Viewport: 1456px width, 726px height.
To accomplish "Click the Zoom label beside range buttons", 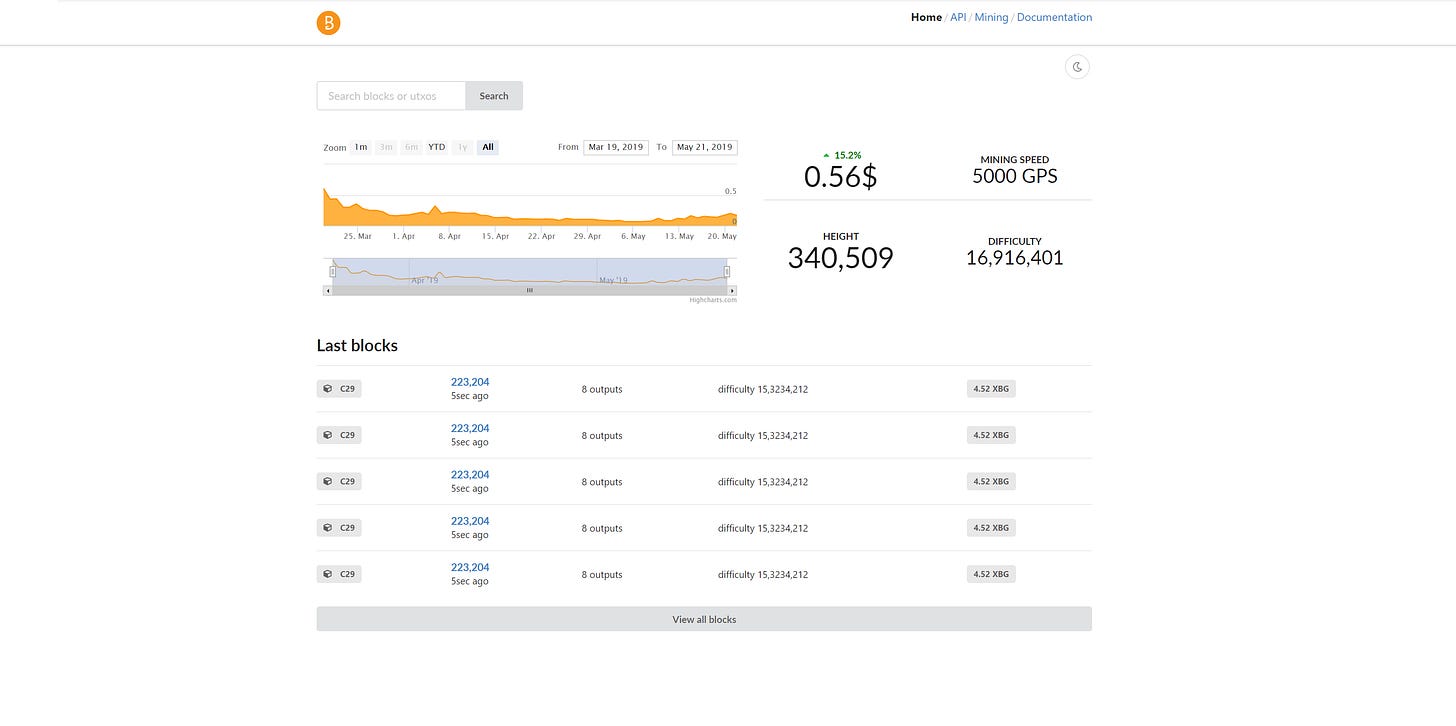I will (335, 148).
